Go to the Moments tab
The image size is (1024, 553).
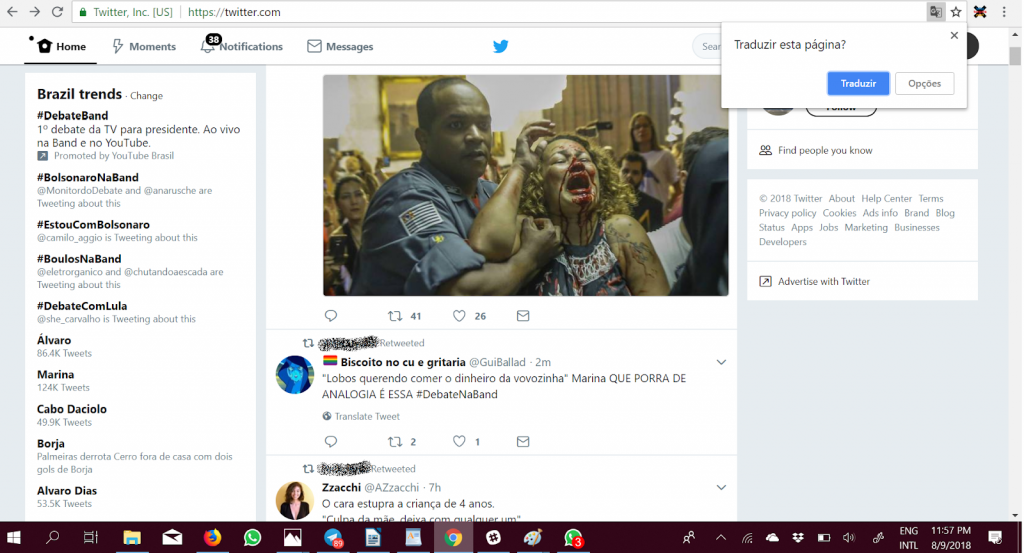click(143, 46)
